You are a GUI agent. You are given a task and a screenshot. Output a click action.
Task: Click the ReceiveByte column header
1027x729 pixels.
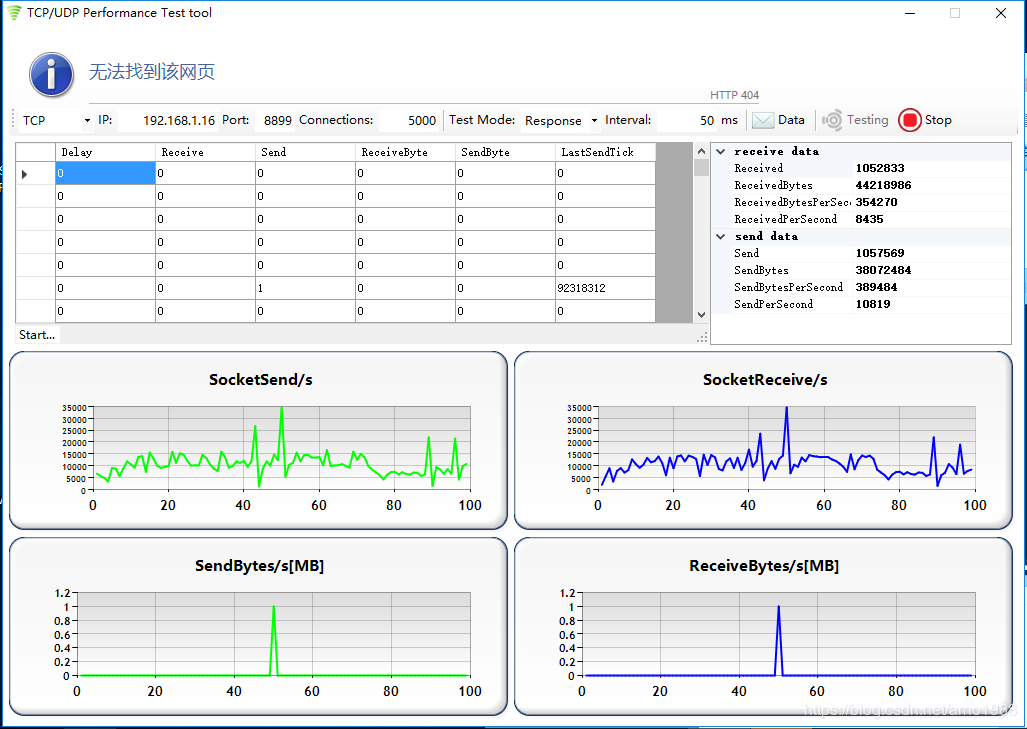tap(406, 152)
